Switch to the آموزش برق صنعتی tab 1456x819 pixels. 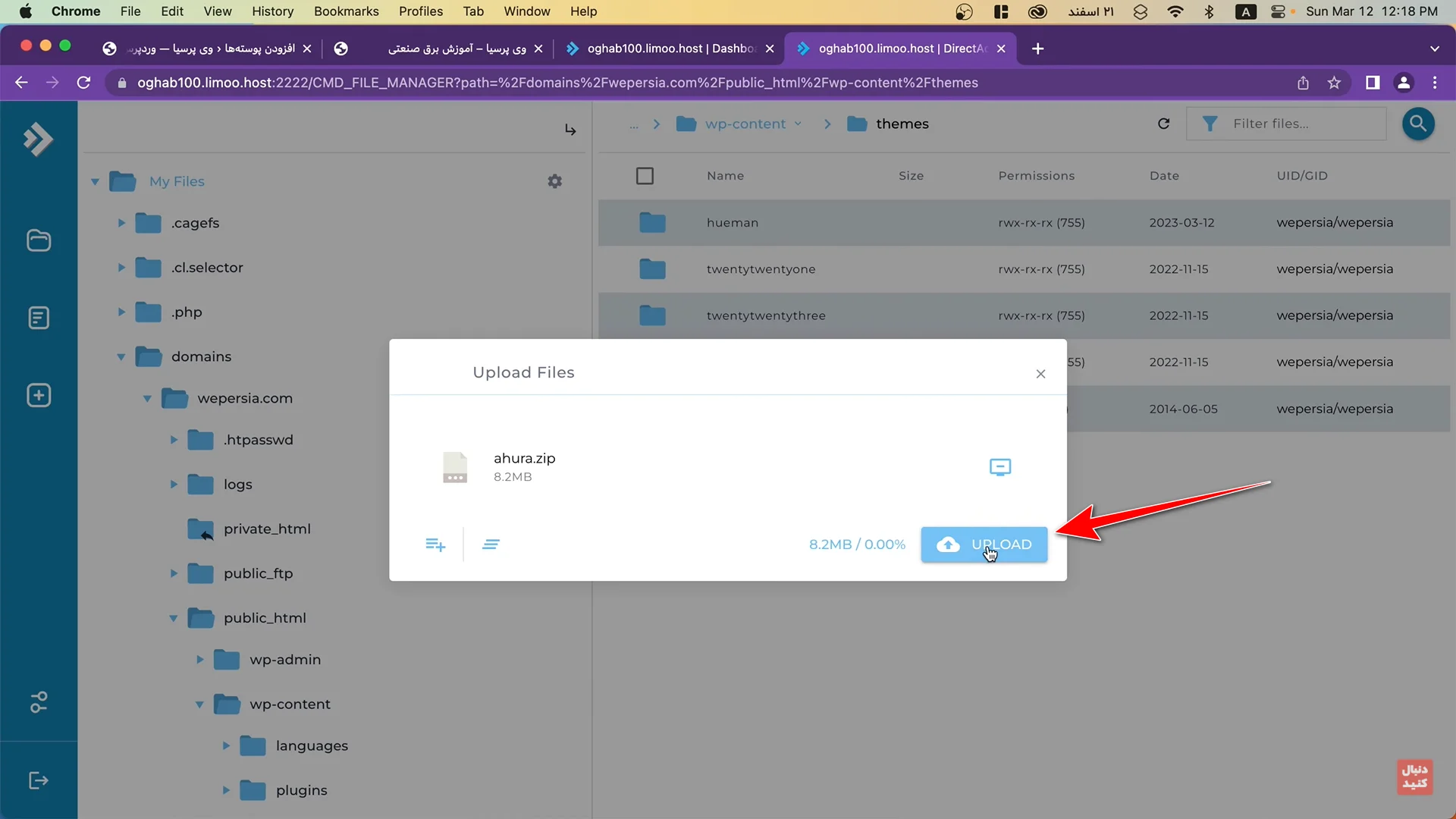(x=438, y=49)
